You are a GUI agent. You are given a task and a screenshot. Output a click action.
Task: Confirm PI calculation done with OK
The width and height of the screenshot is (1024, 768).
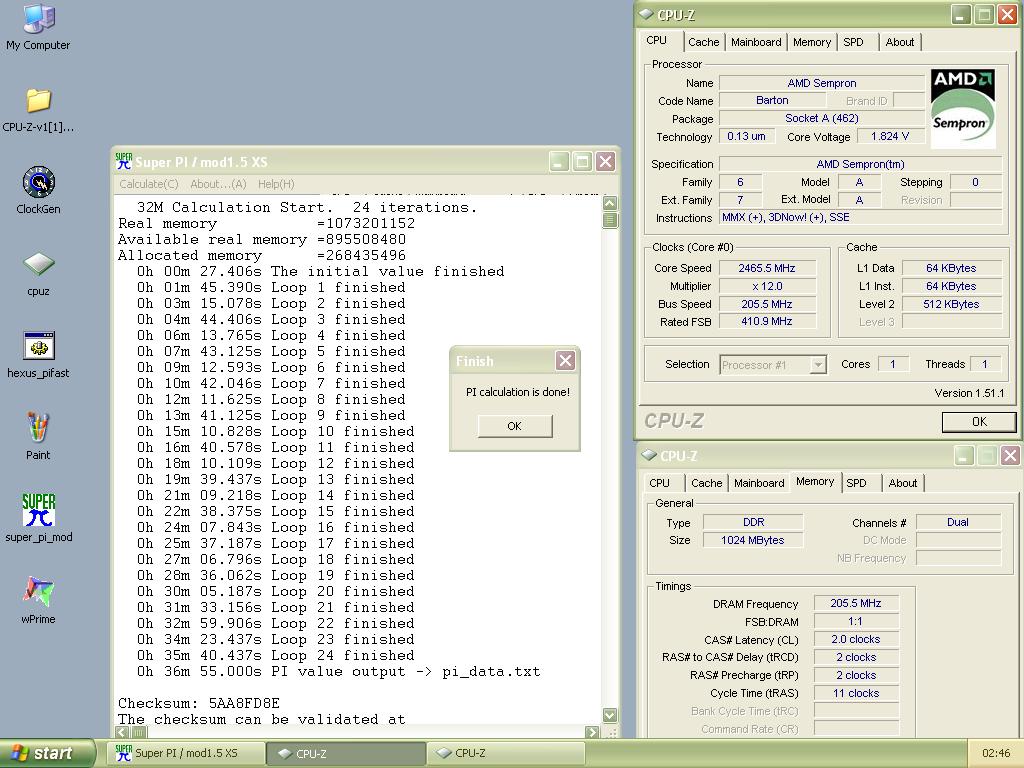[x=515, y=426]
